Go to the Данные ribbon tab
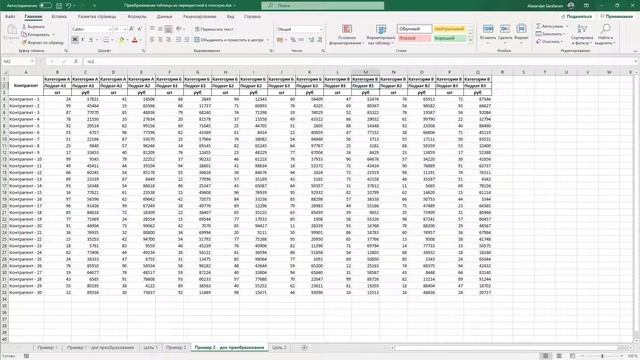640x360 pixels. coord(164,16)
